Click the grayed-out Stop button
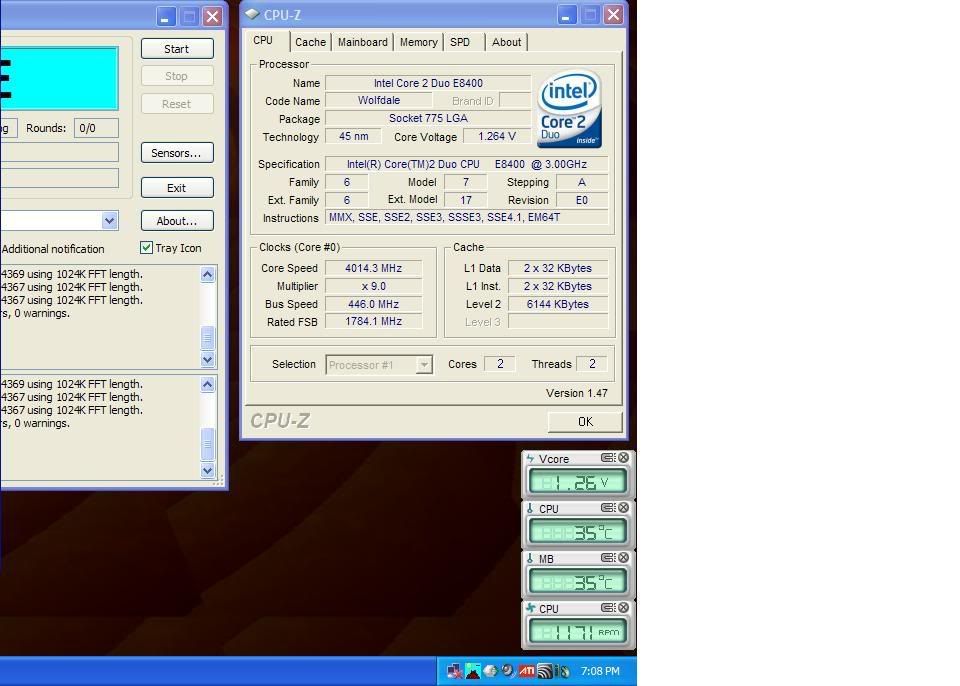This screenshot has width=960, height=686. pos(177,76)
